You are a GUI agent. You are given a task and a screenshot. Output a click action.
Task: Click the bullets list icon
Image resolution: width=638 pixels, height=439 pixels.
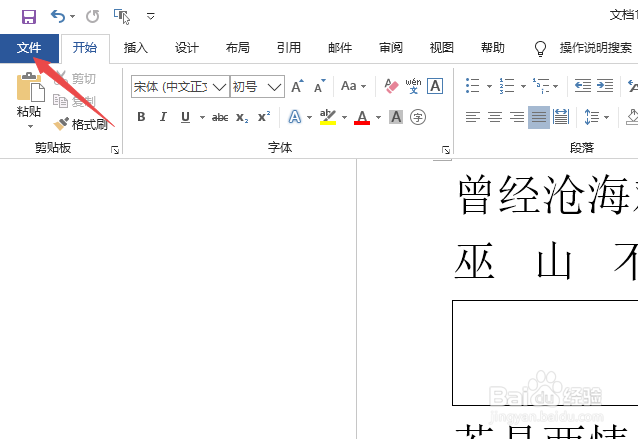pos(473,86)
